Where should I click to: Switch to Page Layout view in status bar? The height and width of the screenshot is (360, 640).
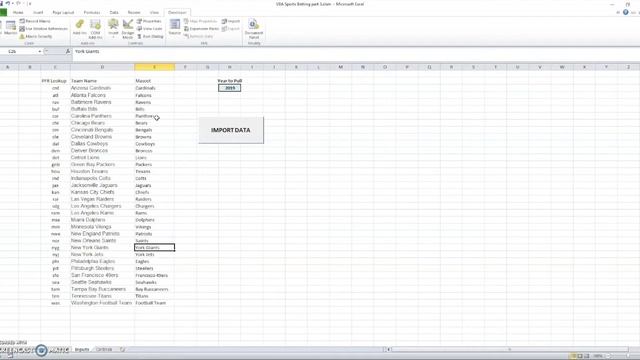pos(580,356)
